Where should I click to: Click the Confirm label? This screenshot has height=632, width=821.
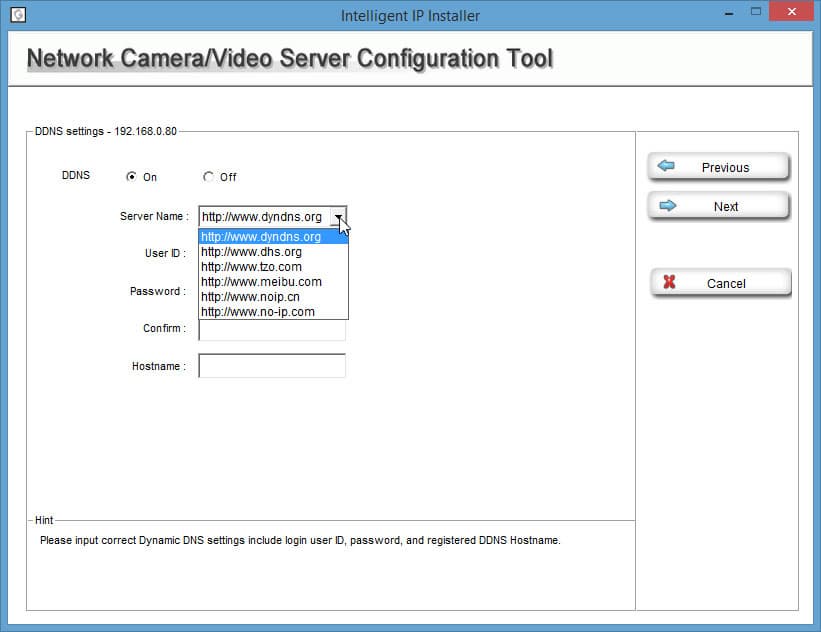(164, 328)
